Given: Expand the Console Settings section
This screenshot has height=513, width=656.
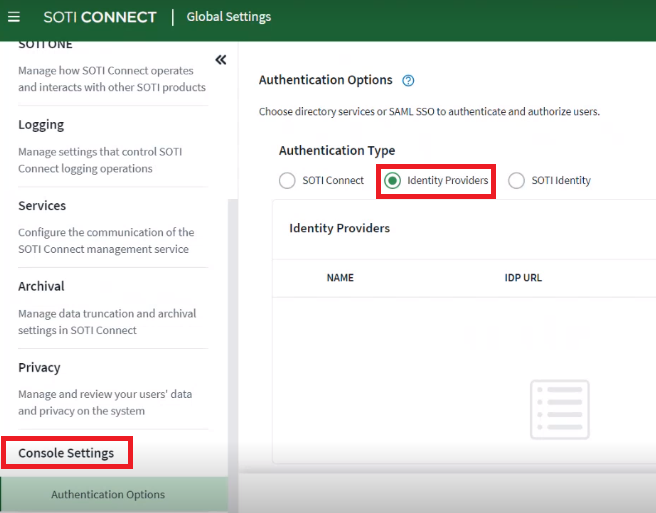Looking at the screenshot, I should point(66,453).
